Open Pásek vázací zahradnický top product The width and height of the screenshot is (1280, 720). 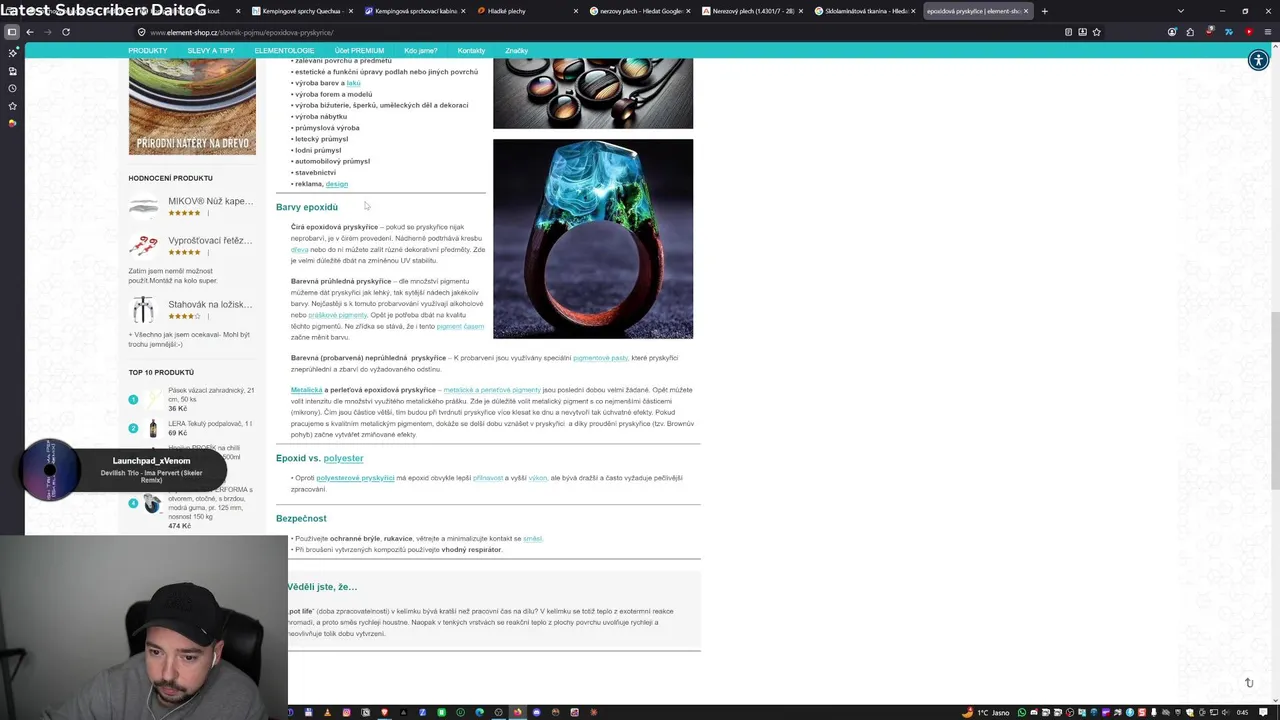click(x=211, y=395)
